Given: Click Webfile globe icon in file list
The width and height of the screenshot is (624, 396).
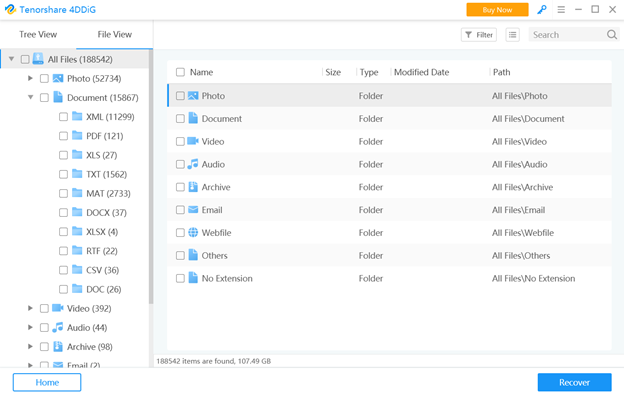Looking at the screenshot, I should 193,232.
